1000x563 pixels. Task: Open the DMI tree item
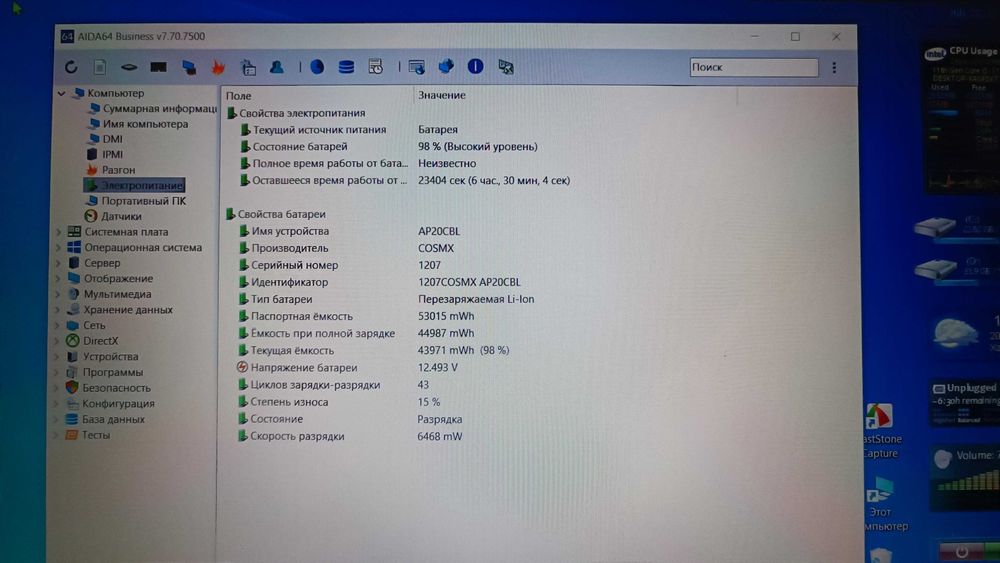(105, 139)
